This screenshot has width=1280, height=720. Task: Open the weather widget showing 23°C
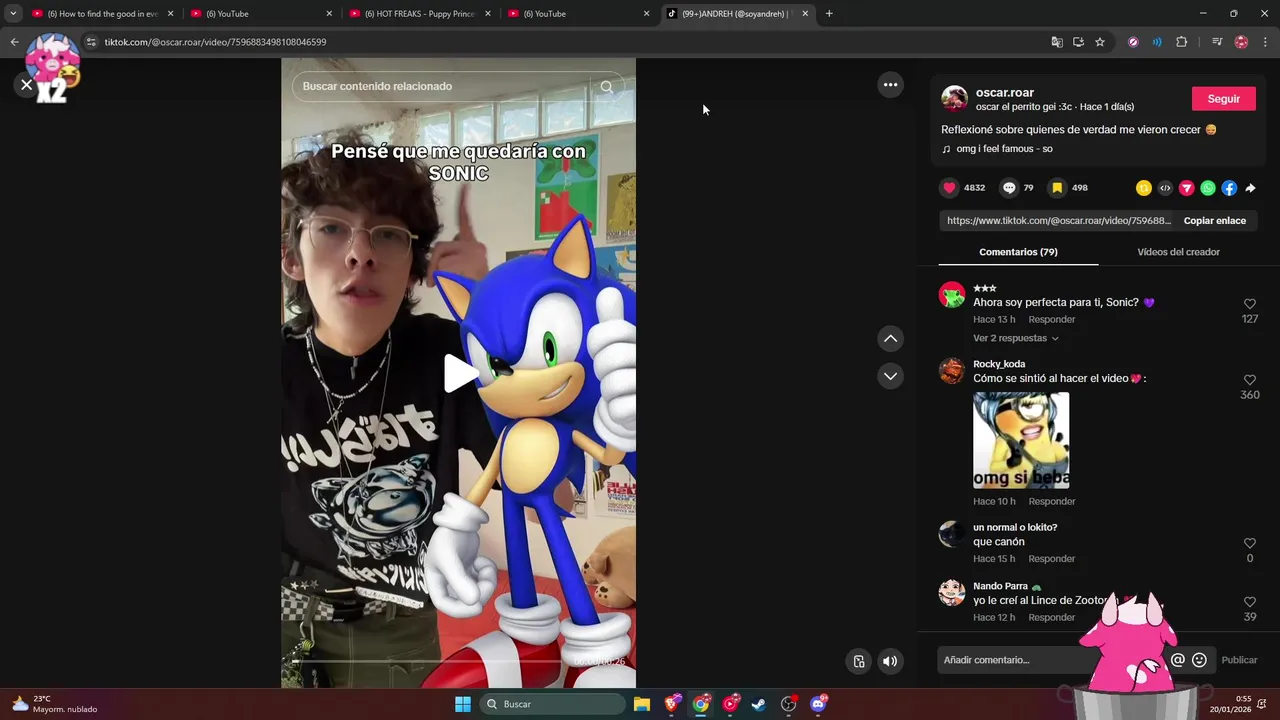point(55,704)
